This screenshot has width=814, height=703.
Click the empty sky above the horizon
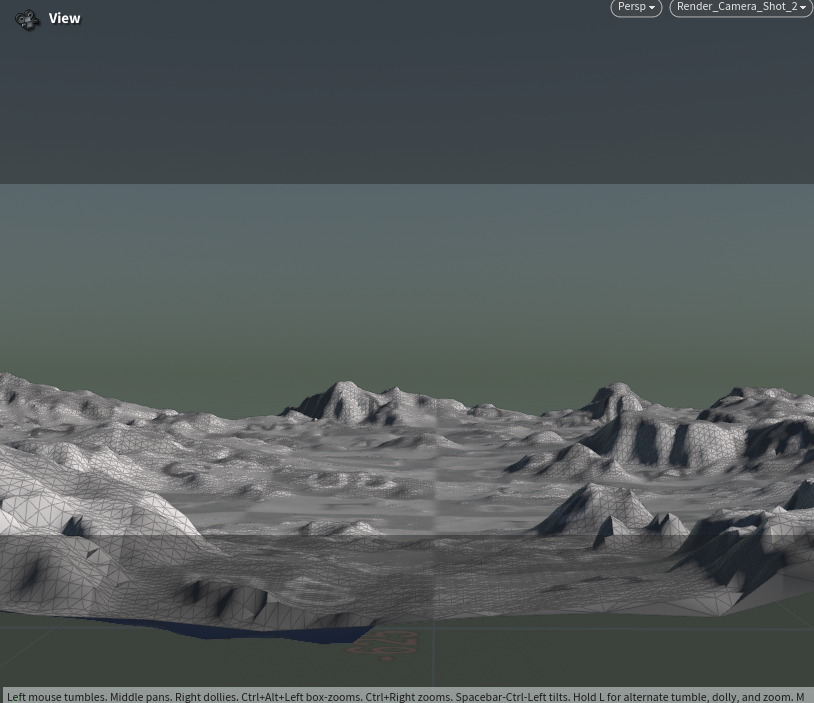pos(400,280)
